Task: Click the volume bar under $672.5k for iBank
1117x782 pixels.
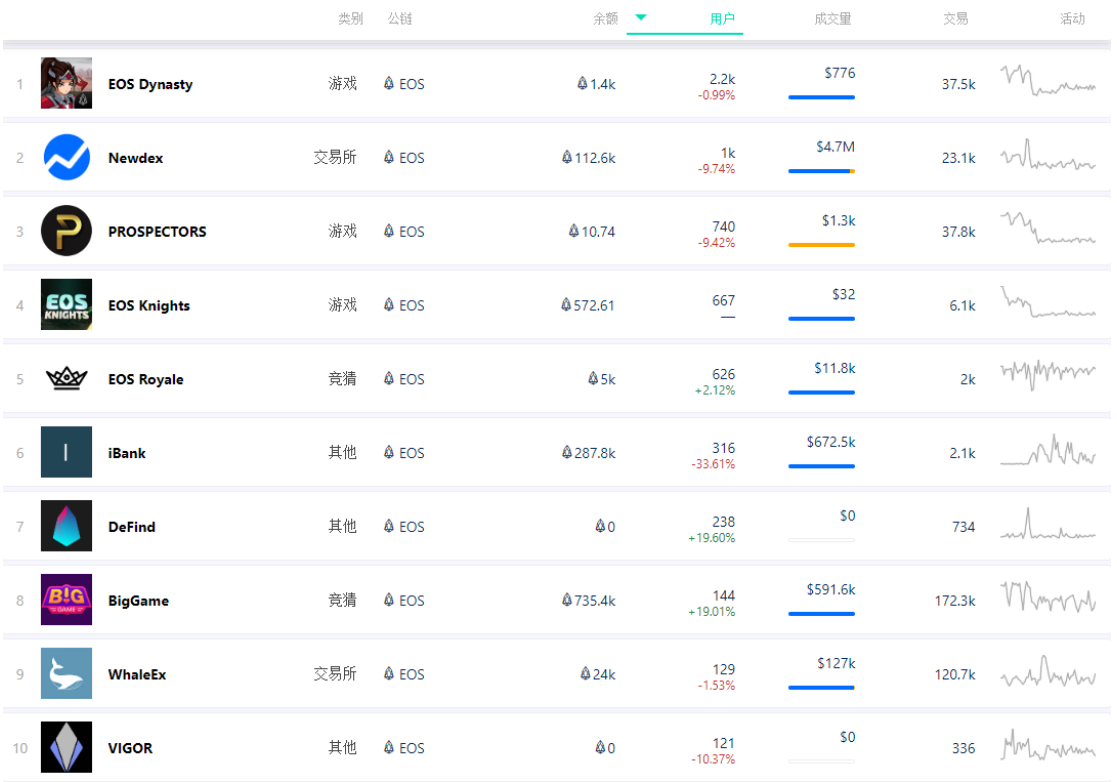Action: point(821,466)
